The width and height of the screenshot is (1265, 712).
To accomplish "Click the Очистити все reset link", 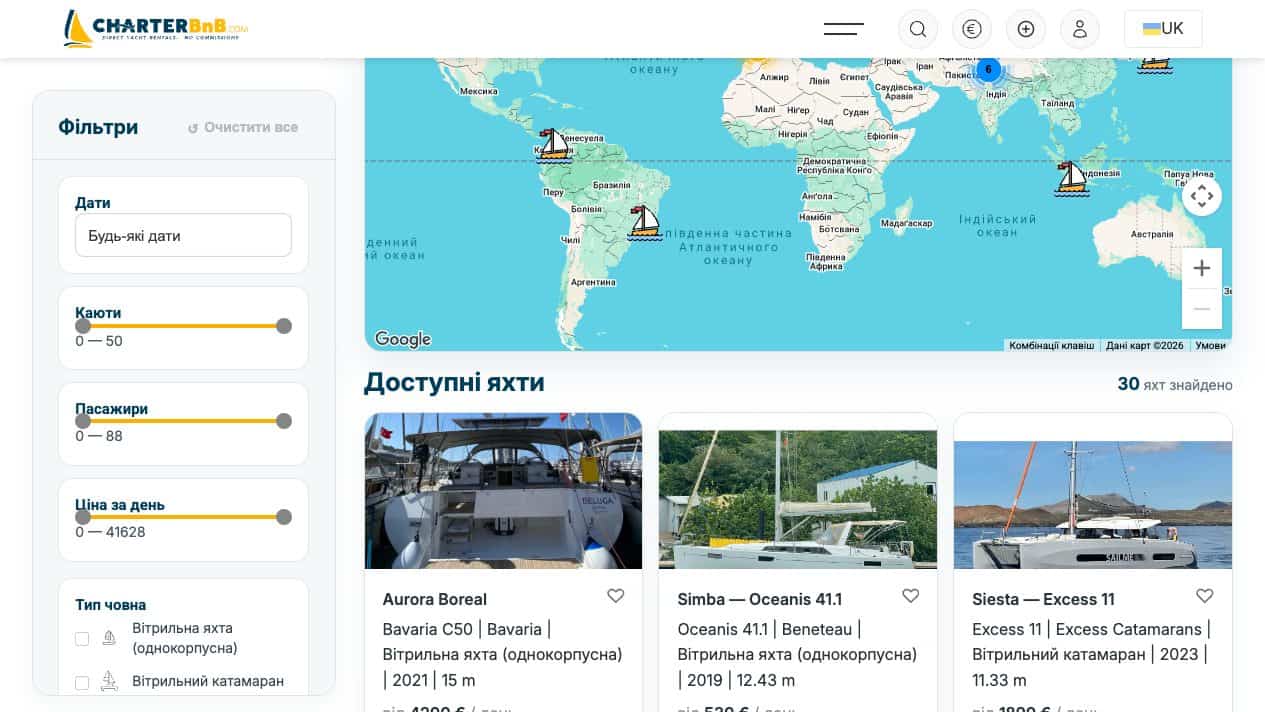I will point(243,127).
